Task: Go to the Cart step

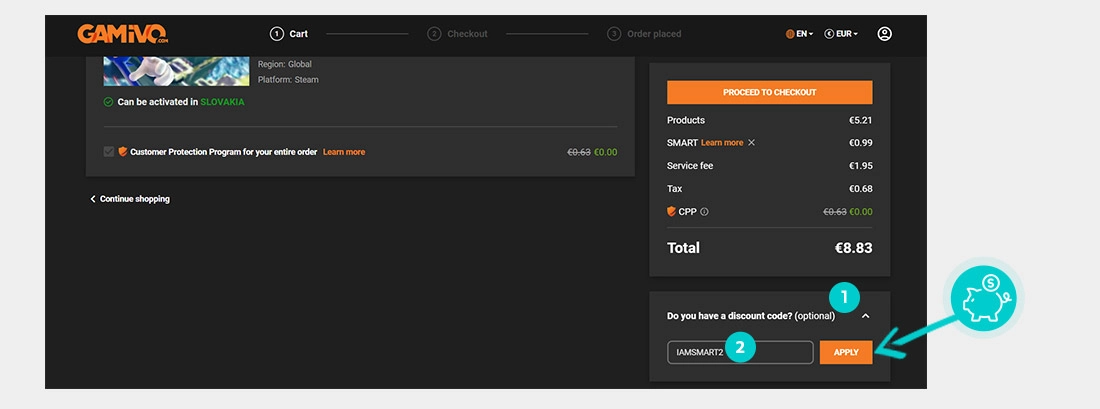Action: [x=289, y=34]
